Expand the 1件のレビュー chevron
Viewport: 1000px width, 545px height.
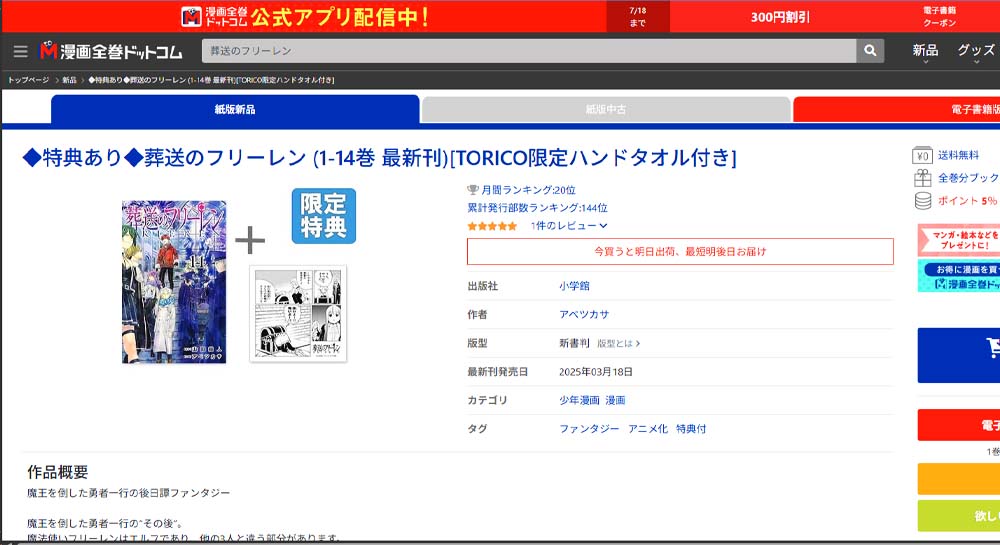point(603,226)
